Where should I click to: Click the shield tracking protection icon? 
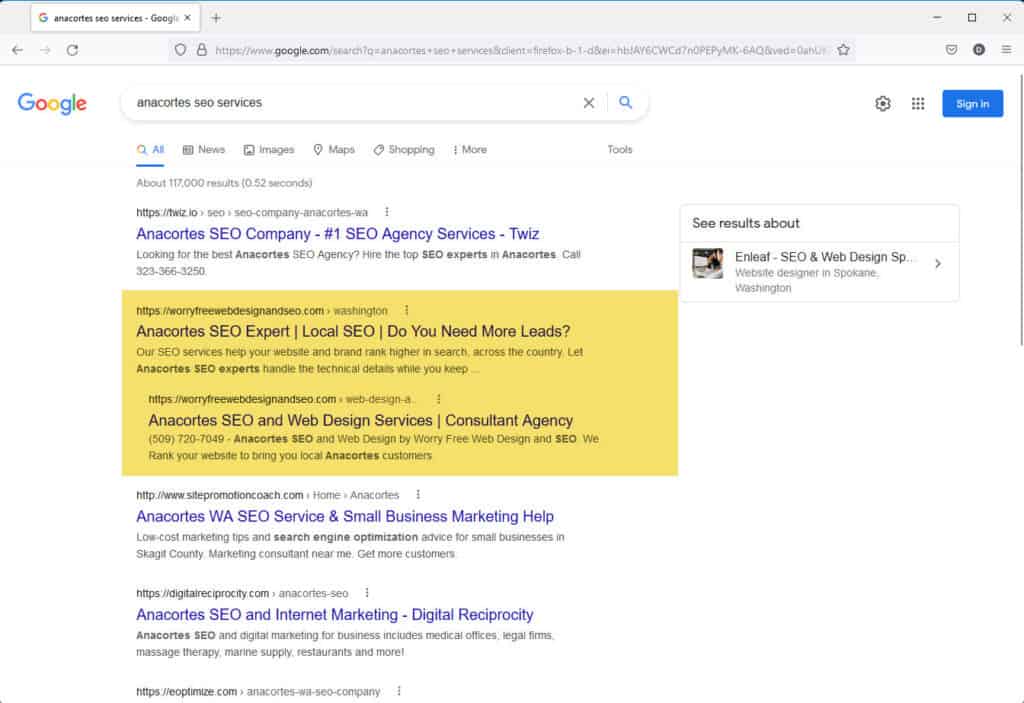coord(180,50)
